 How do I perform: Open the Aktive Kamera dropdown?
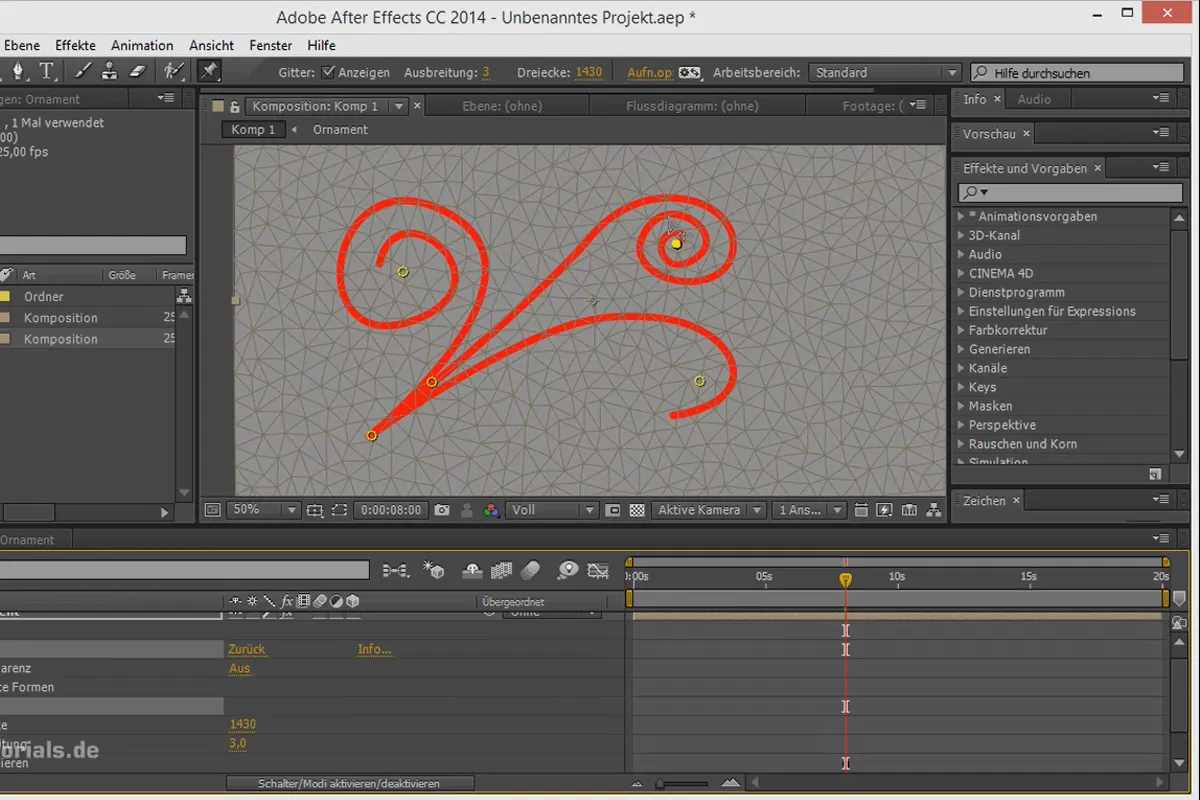710,510
